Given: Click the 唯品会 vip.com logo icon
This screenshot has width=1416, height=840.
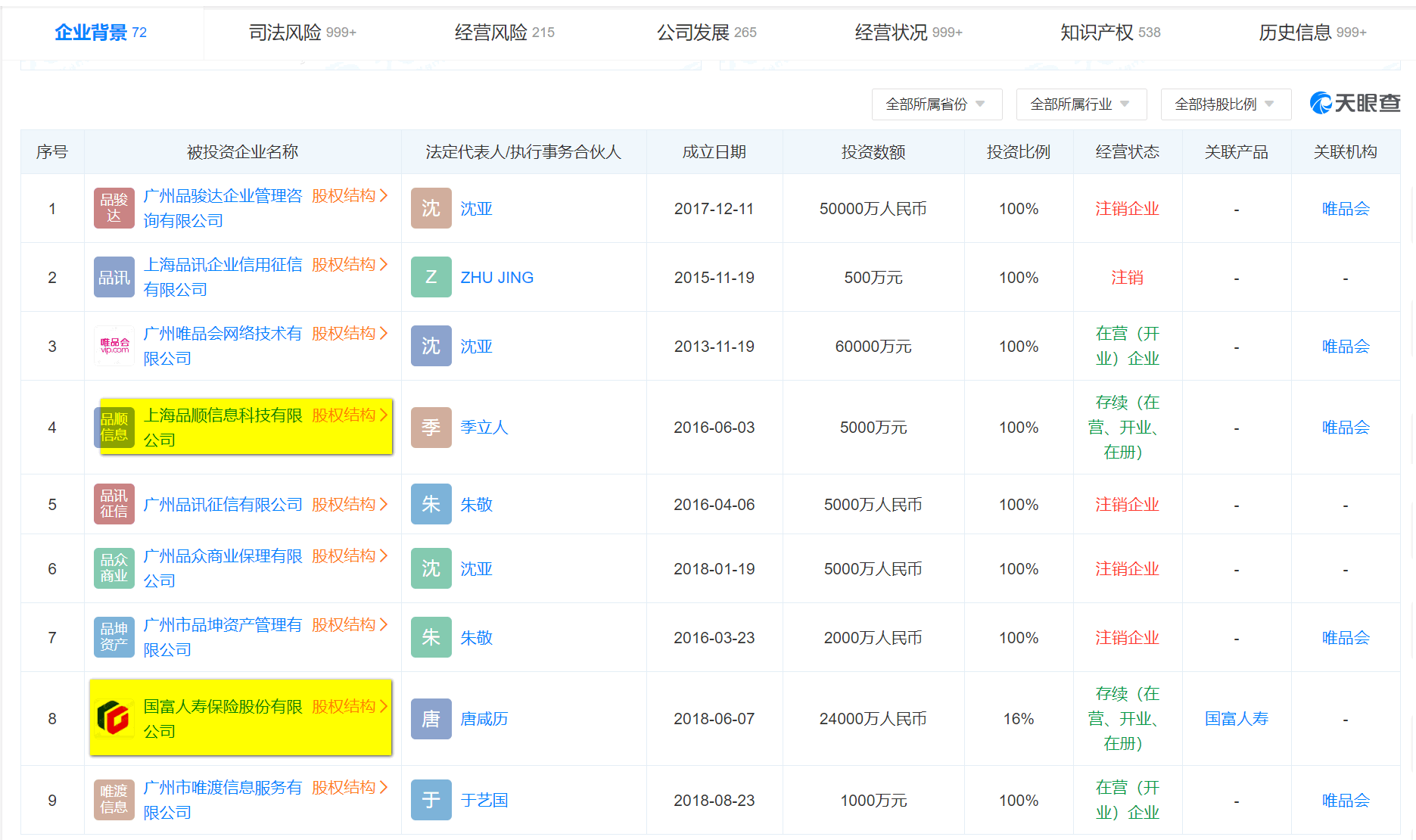Looking at the screenshot, I should (x=114, y=346).
